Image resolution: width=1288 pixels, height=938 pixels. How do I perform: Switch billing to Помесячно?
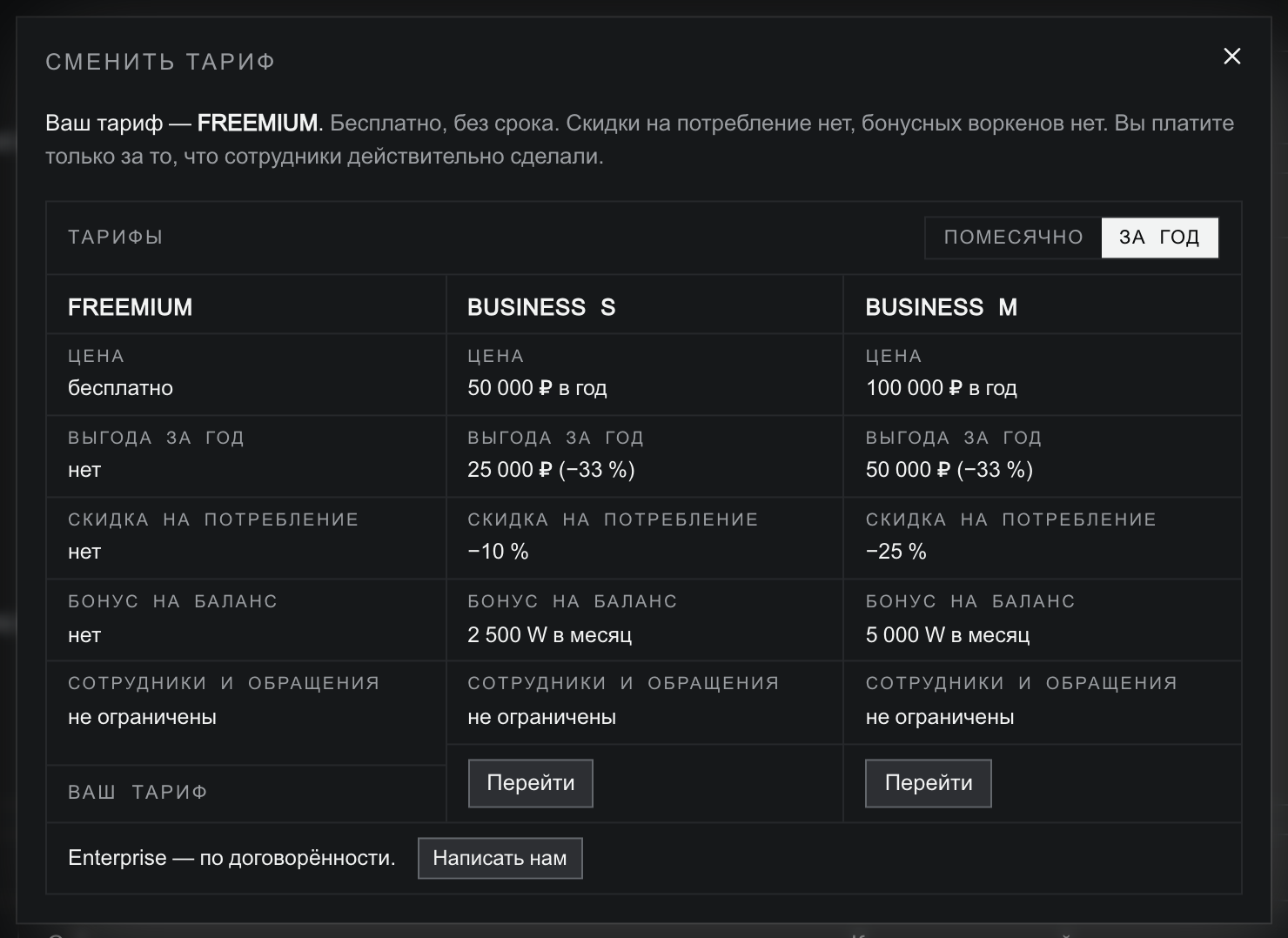(x=1013, y=238)
